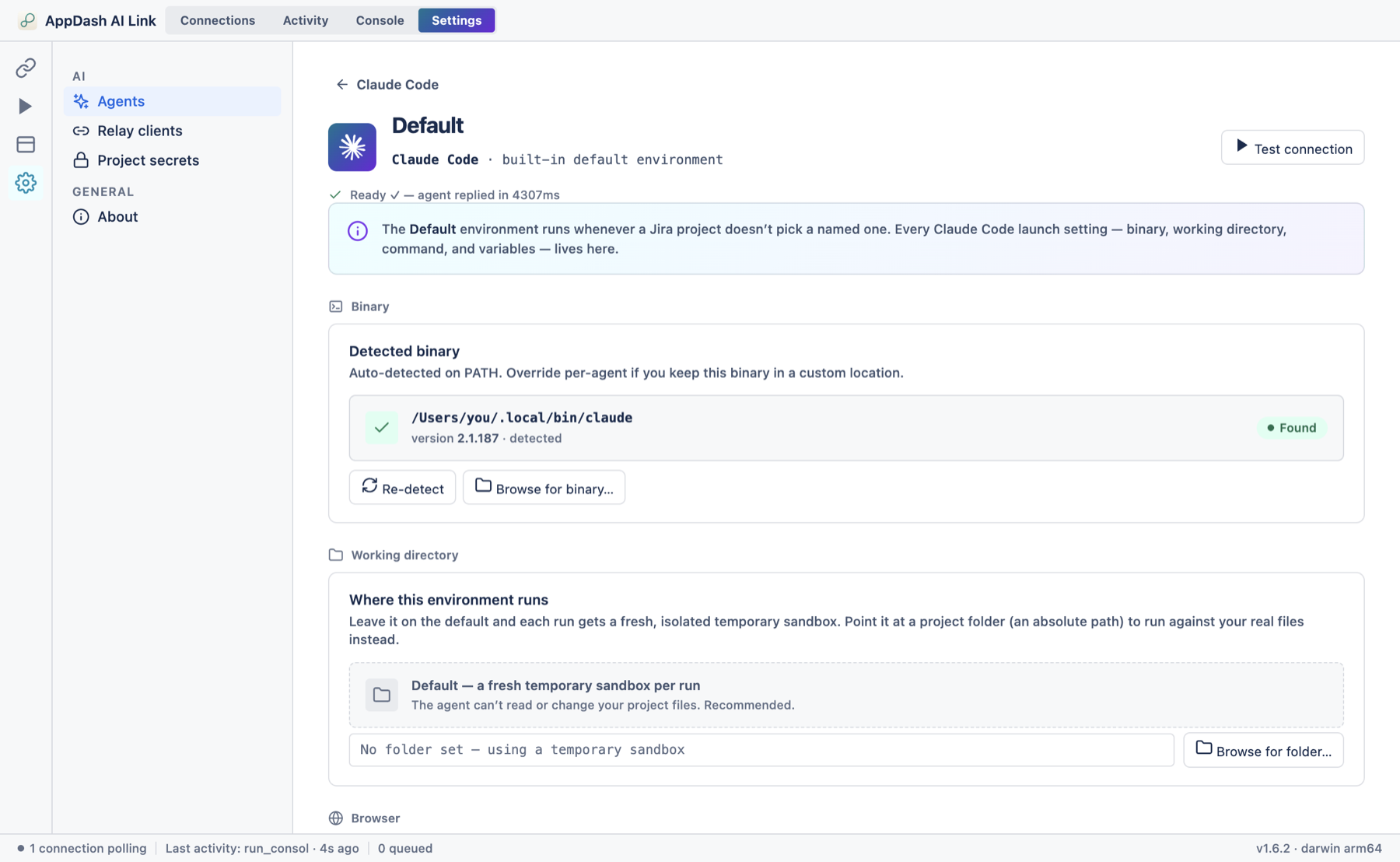
Task: Go back to Claude Code
Action: click(387, 84)
